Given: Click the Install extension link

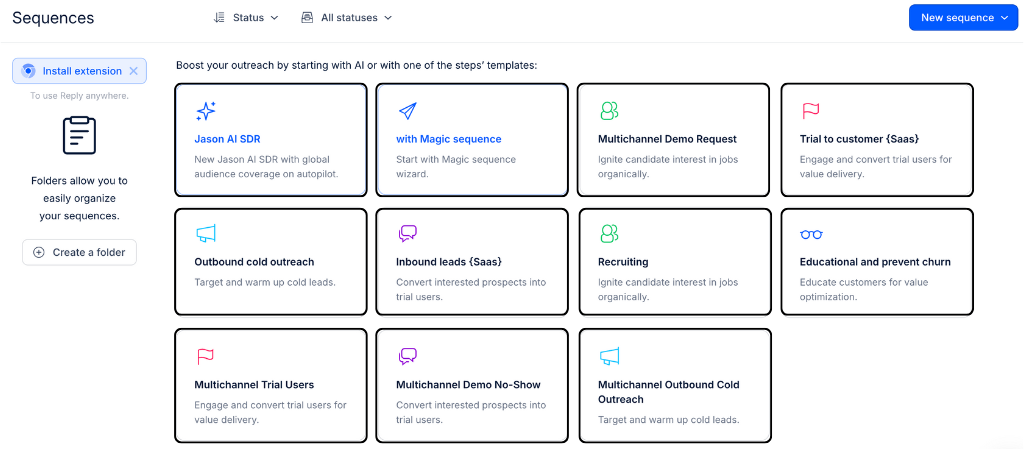Looking at the screenshot, I should pos(82,71).
